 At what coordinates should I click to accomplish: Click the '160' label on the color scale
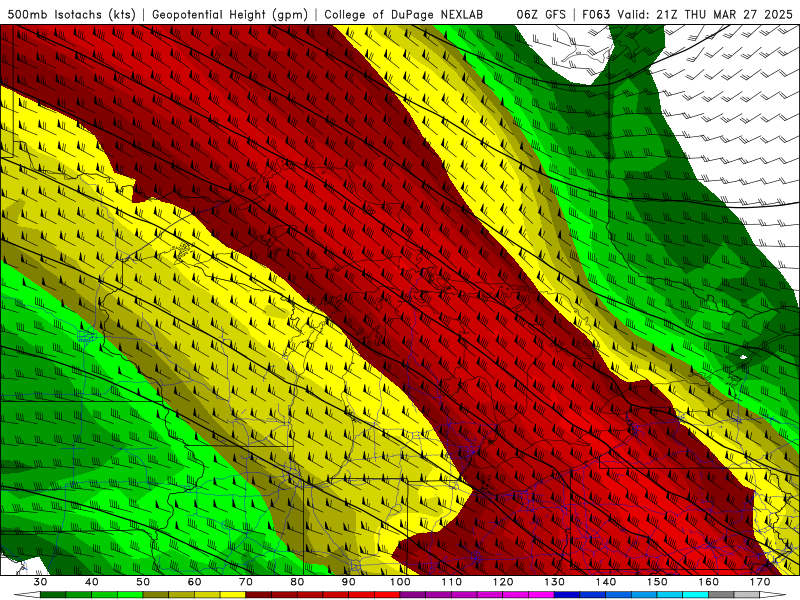[709, 582]
